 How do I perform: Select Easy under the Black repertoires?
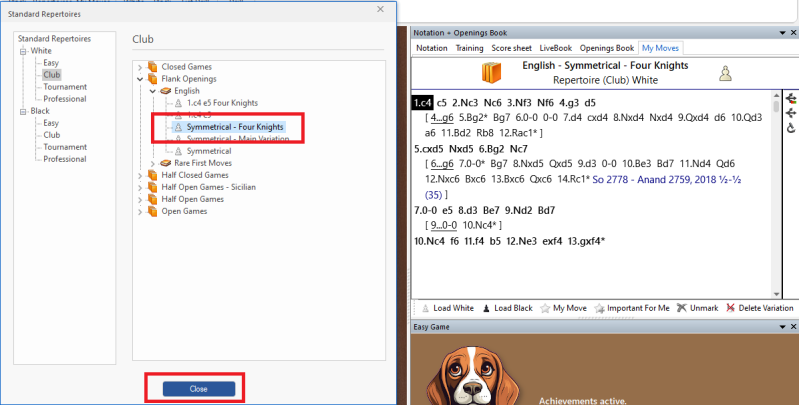51,123
